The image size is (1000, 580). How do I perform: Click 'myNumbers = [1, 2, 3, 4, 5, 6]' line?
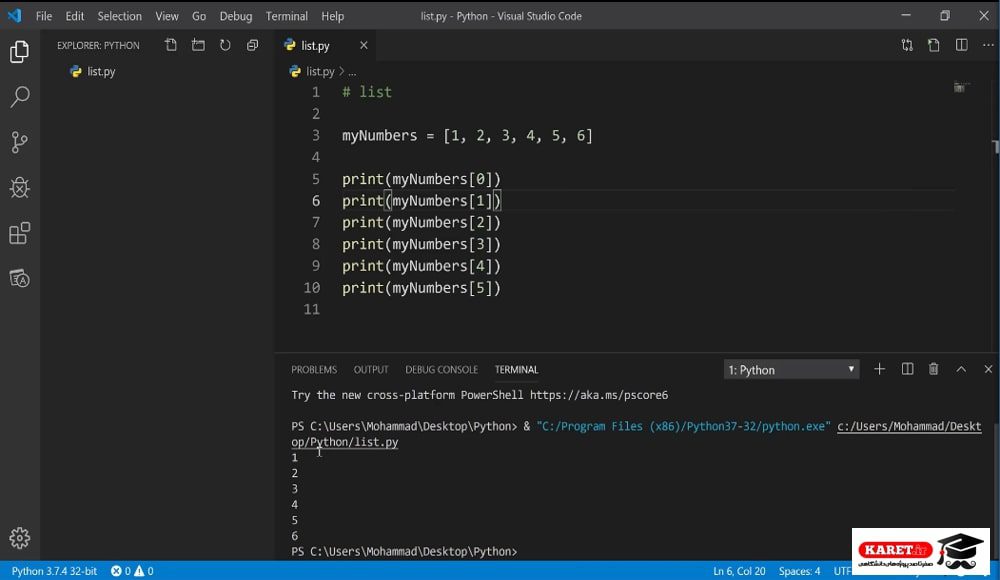[467, 135]
